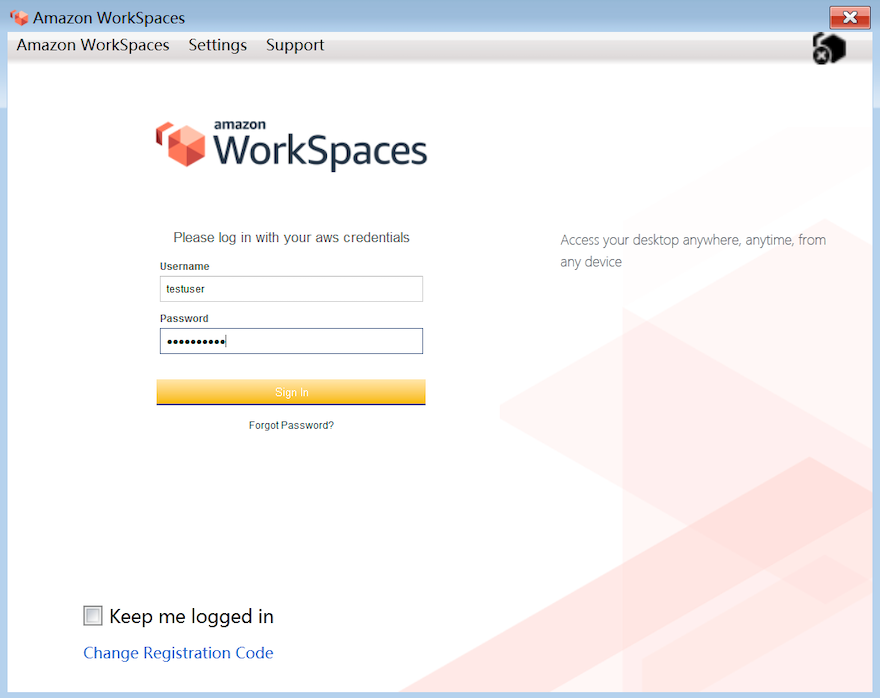Focus the Password input field

pyautogui.click(x=291, y=341)
